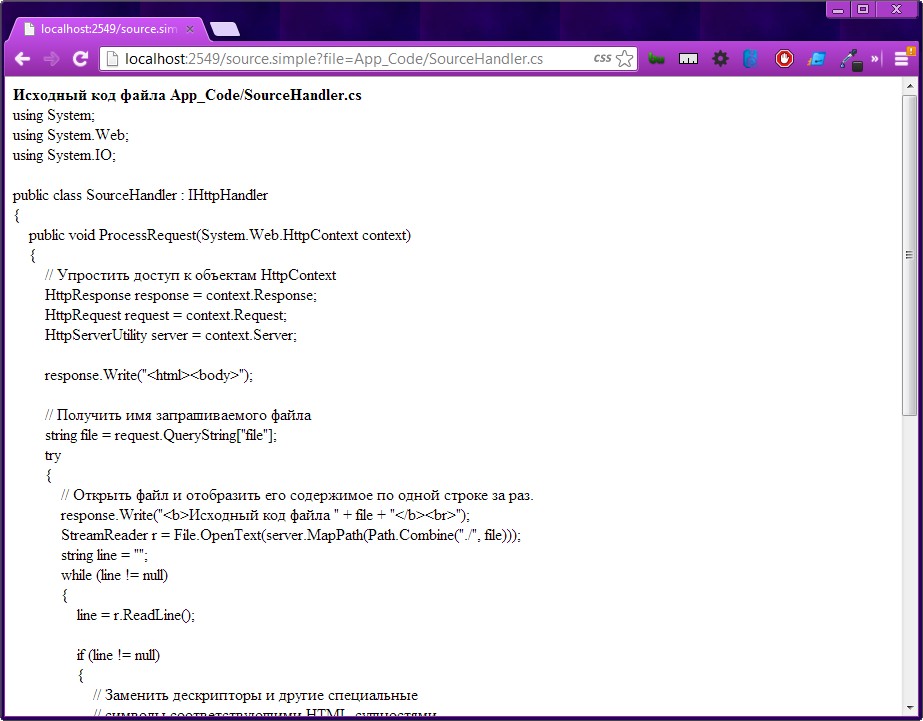The image size is (923, 721).
Task: Click 'HttpRequest request = context.Request;'
Action: (x=166, y=315)
